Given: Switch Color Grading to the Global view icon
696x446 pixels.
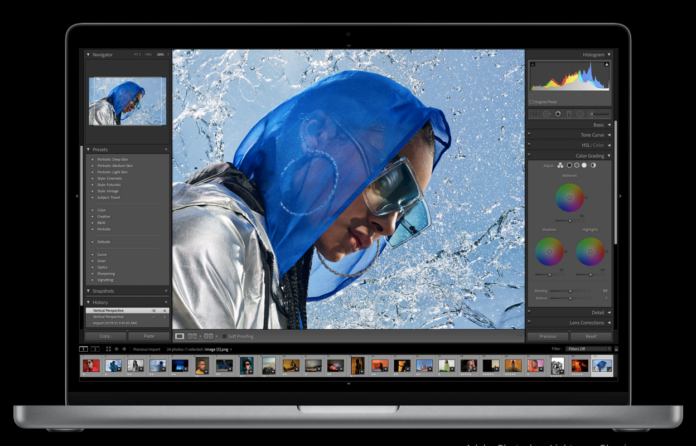Looking at the screenshot, I should point(592,165).
